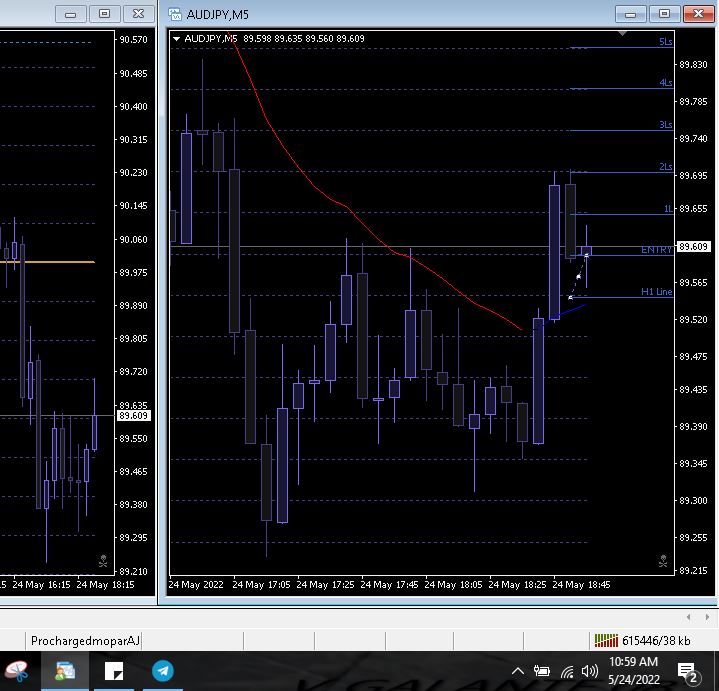Click the AUDJPY,M5 chart window icon
This screenshot has width=719, height=691.
pos(175,14)
